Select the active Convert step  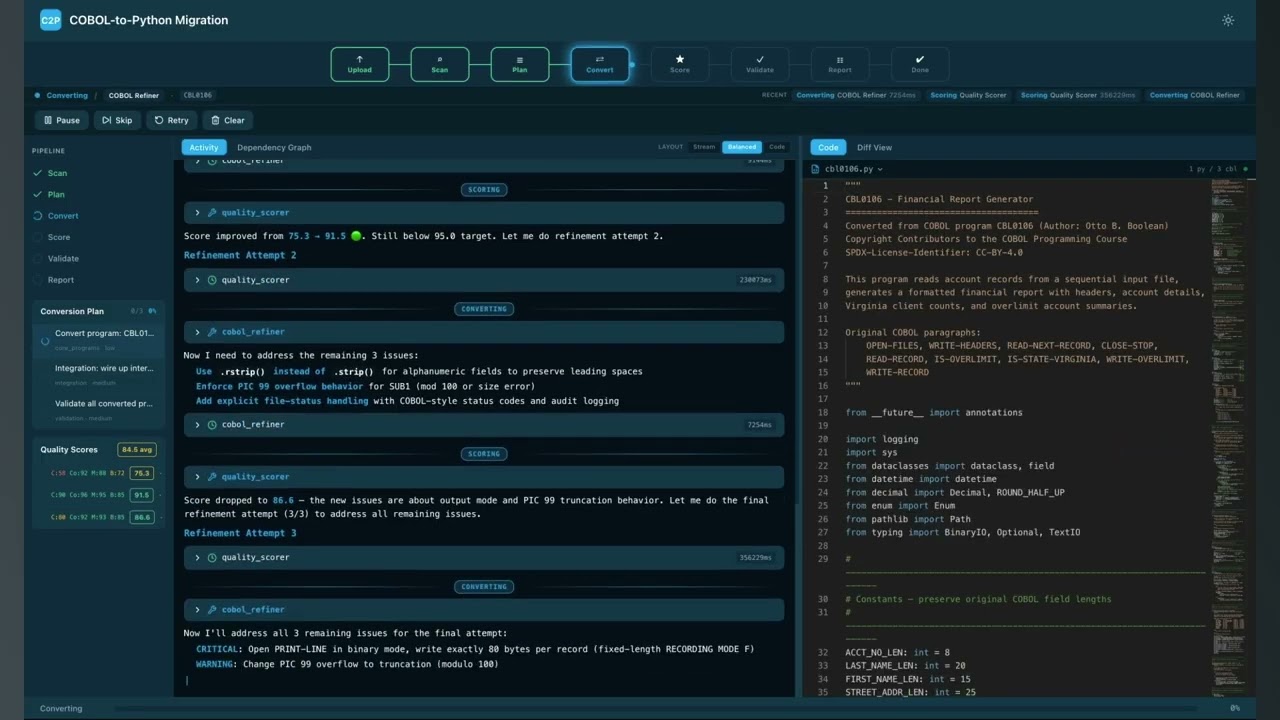click(x=600, y=64)
